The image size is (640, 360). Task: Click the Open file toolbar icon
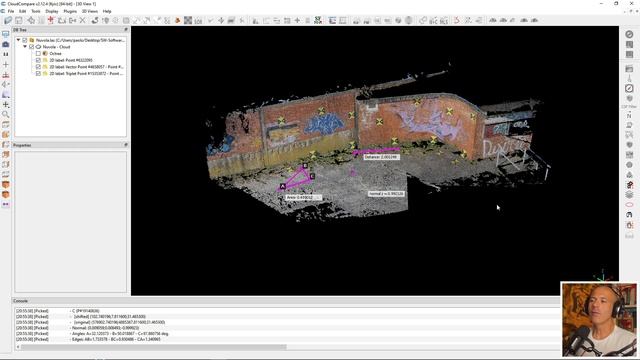point(8,20)
